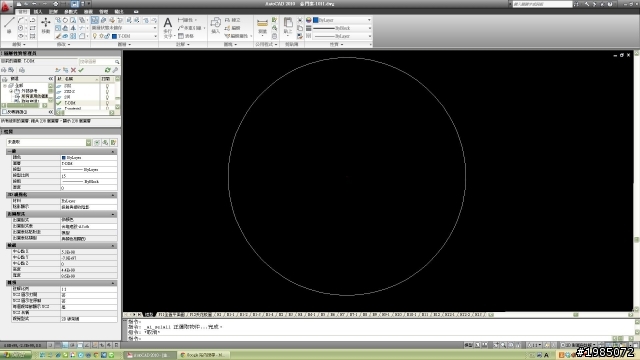Select the Move tool in Modify panel

46,25
